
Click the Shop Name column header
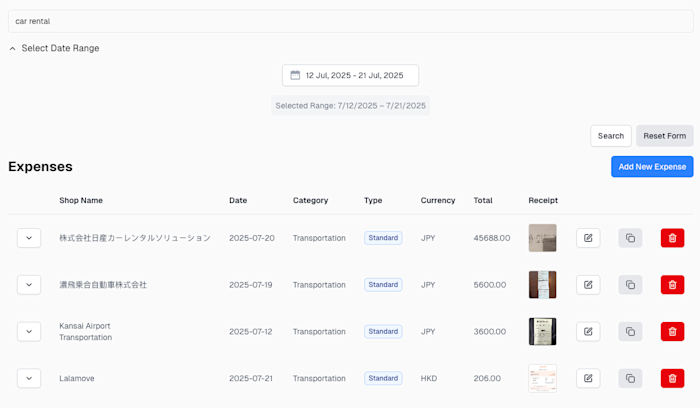(81, 200)
